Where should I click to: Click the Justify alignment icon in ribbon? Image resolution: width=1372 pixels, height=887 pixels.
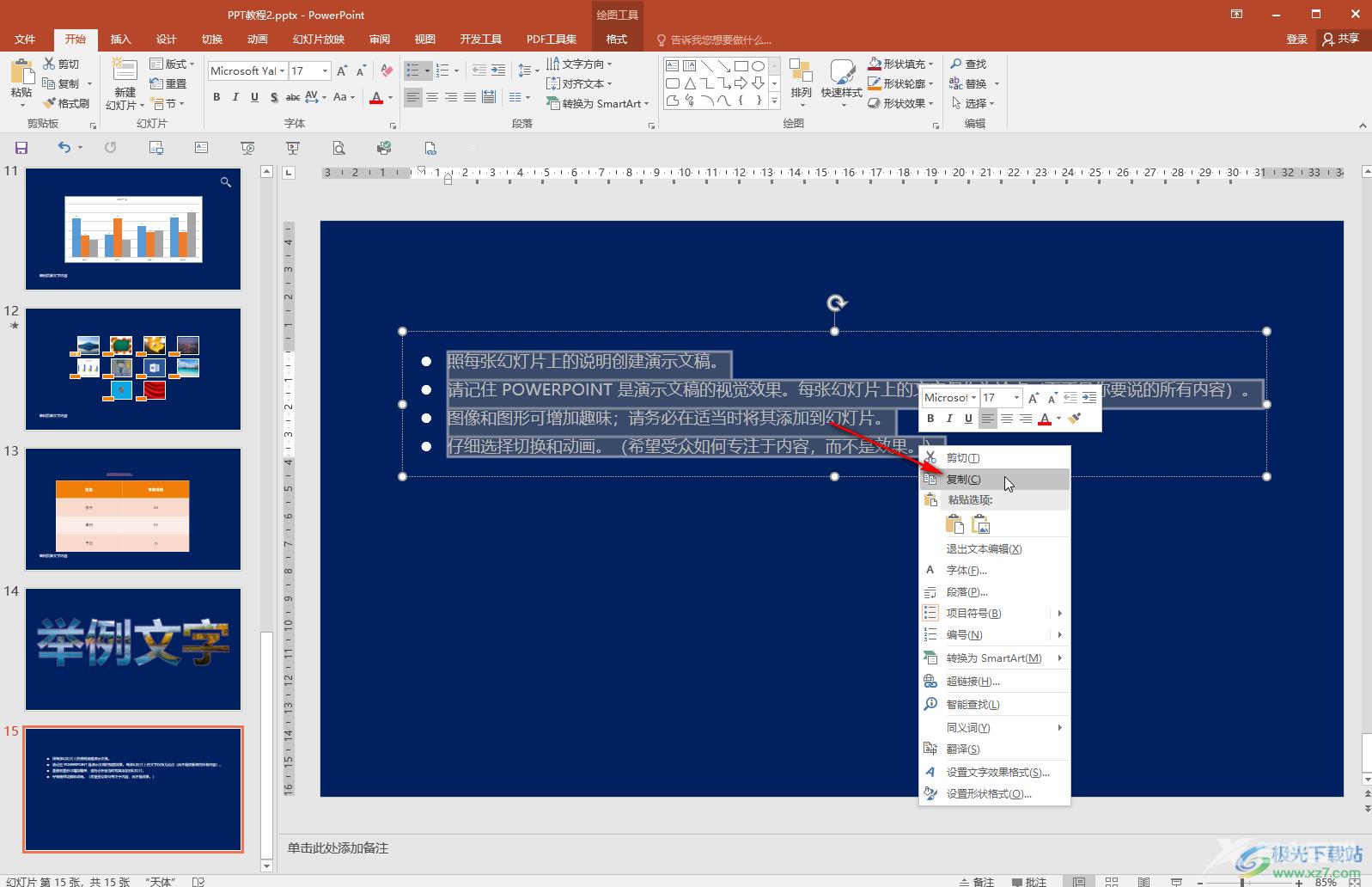tap(470, 97)
